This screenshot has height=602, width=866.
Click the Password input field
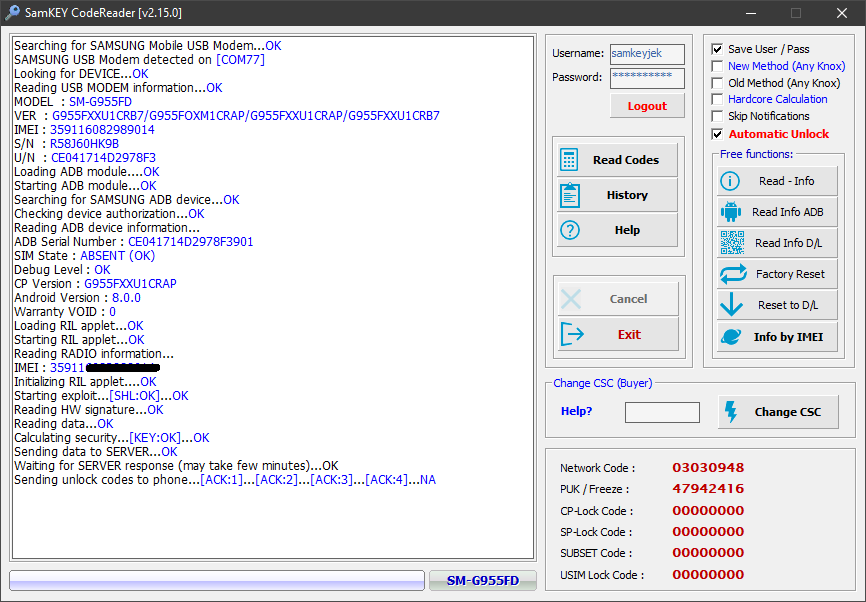pos(647,78)
